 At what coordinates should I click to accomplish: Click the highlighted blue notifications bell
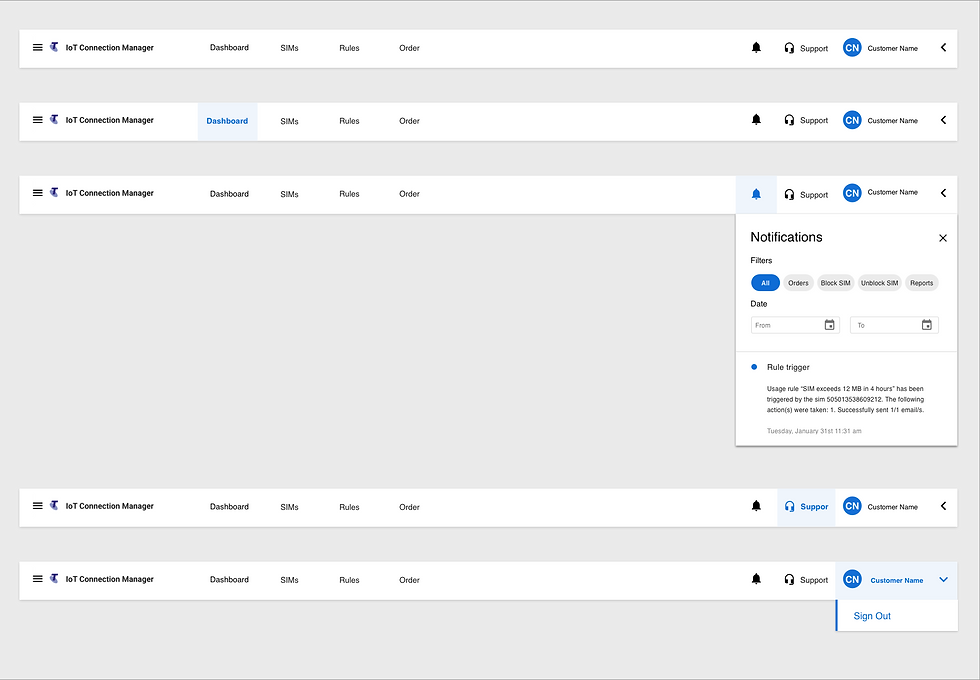(756, 194)
